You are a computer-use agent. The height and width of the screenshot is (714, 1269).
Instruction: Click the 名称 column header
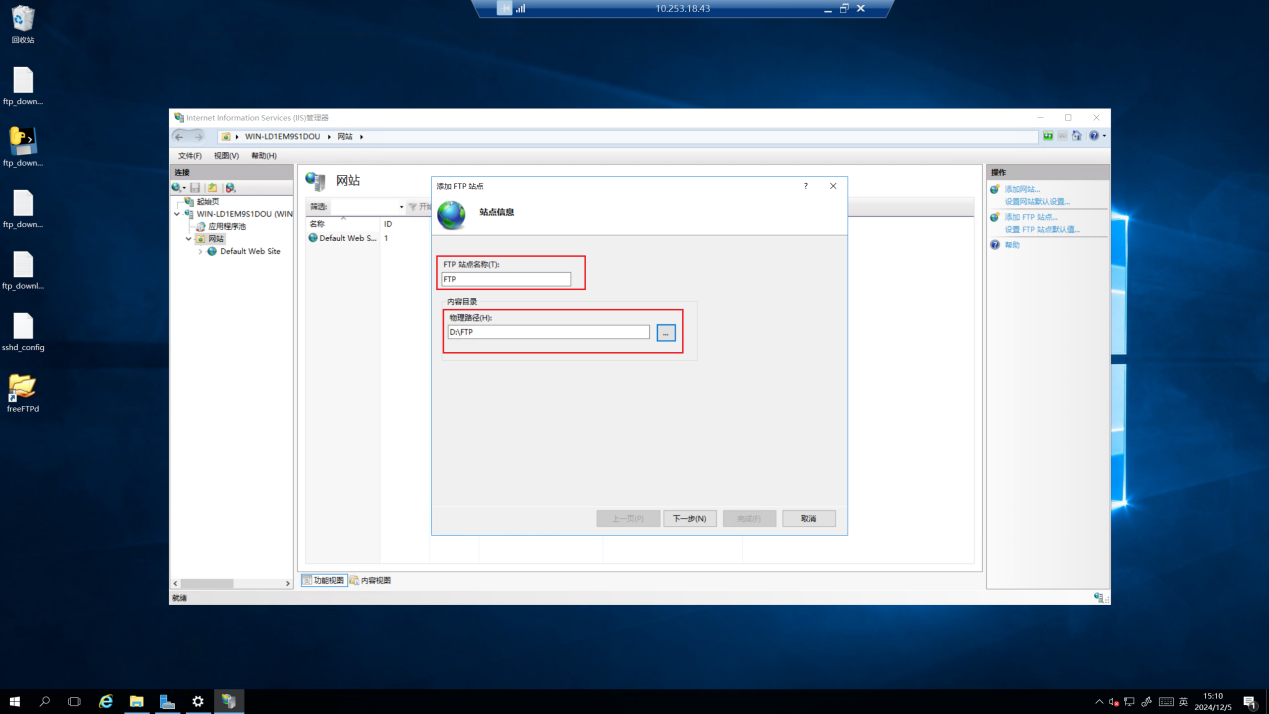[x=343, y=224]
